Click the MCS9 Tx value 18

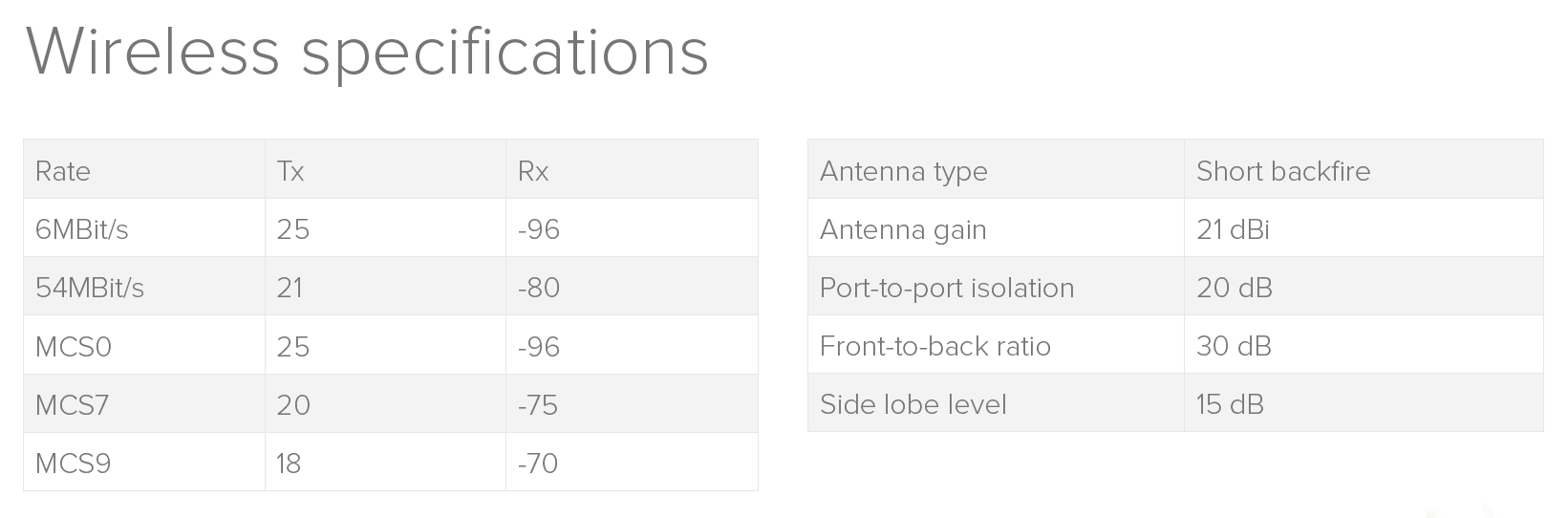click(289, 464)
